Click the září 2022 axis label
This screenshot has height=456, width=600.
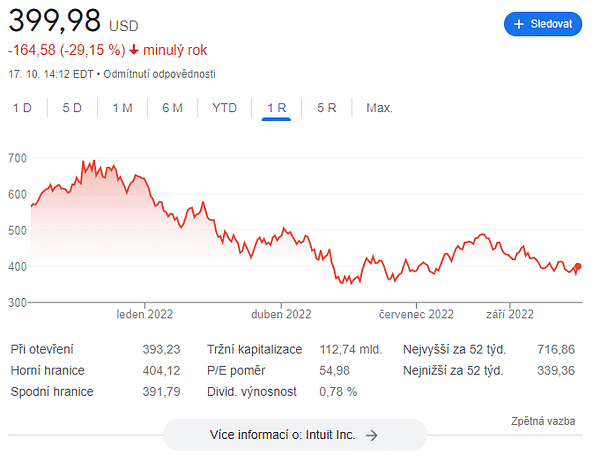510,314
